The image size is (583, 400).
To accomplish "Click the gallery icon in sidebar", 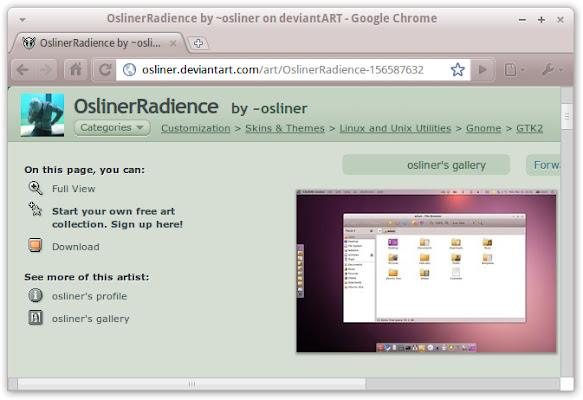I will pos(35,318).
